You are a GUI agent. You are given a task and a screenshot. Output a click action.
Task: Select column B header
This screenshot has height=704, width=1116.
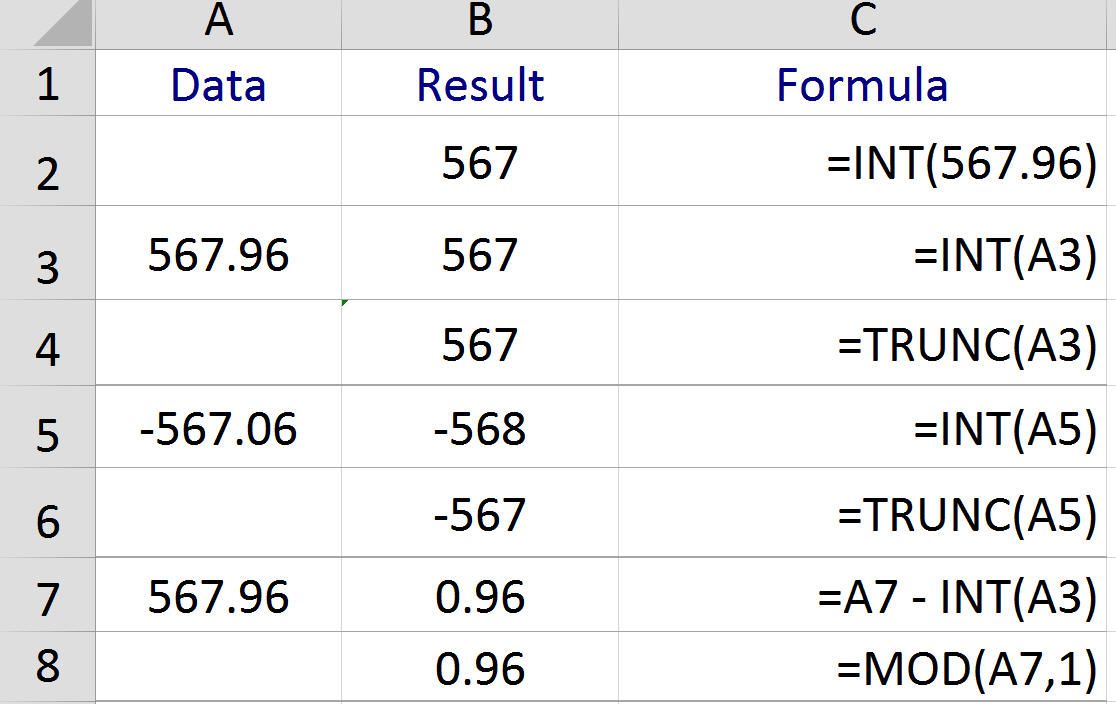tap(480, 23)
